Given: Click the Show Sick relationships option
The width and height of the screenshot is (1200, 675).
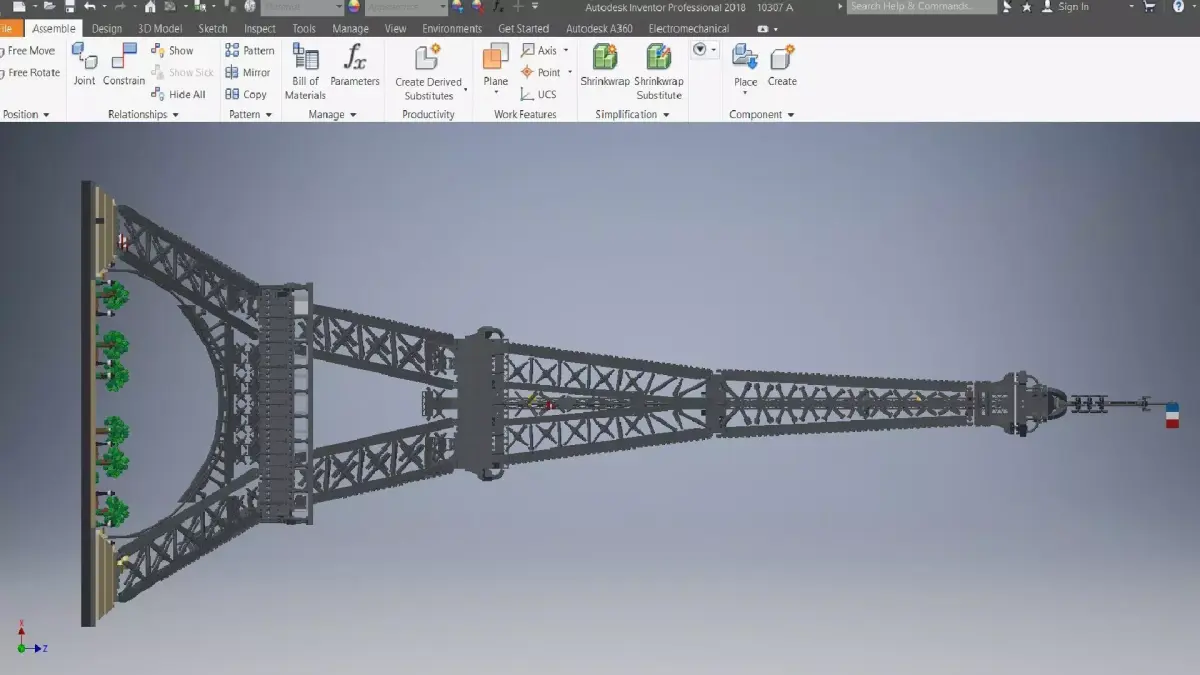Looking at the screenshot, I should pyautogui.click(x=182, y=72).
